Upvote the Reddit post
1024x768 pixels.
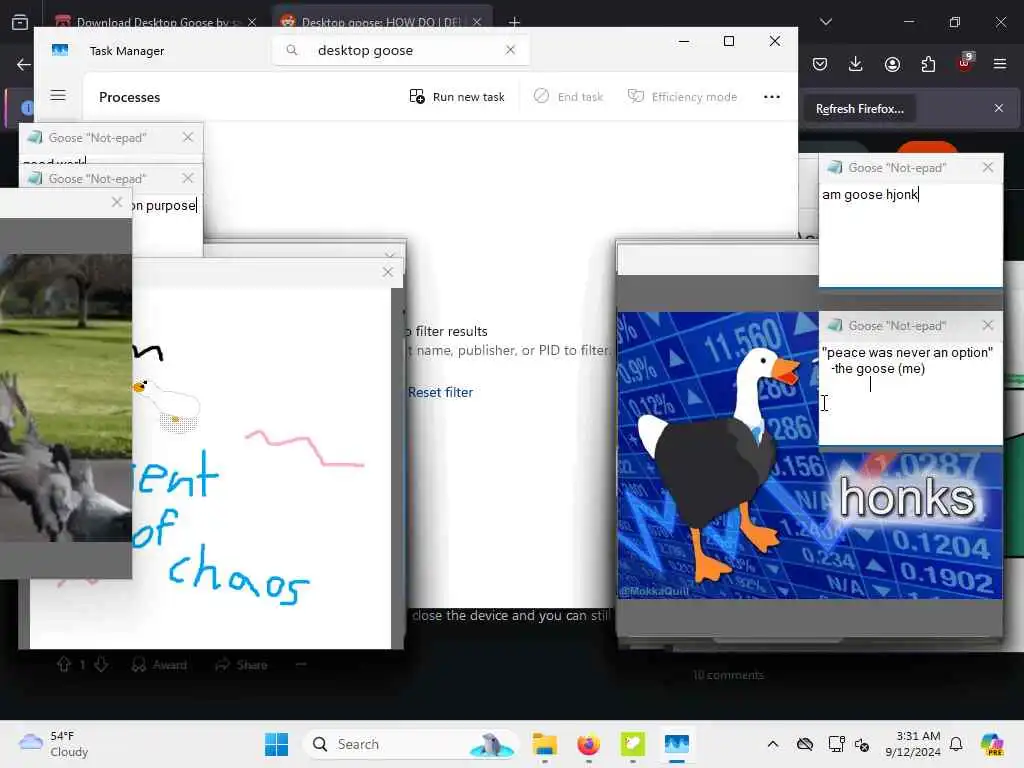[63, 665]
